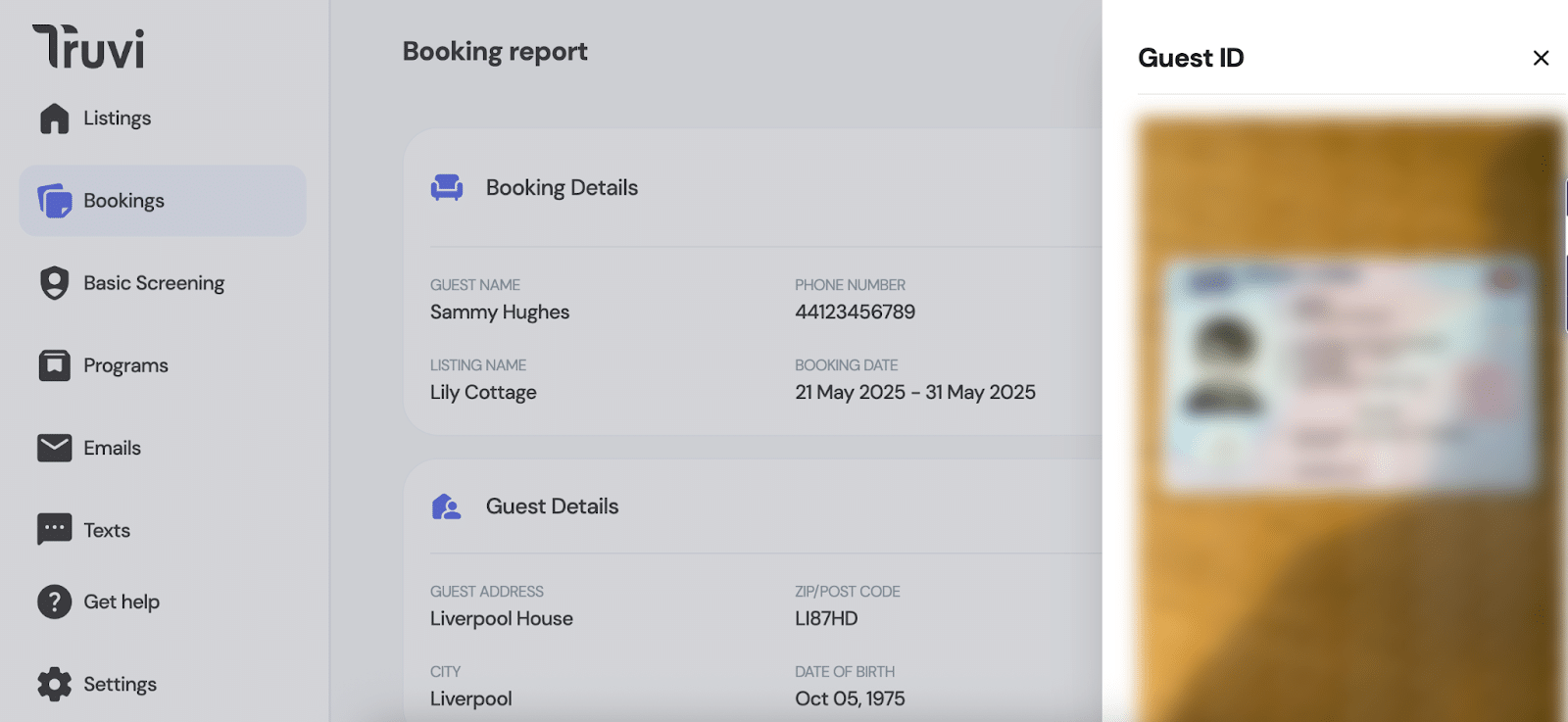The width and height of the screenshot is (1568, 722).
Task: Close the Guest ID panel
Action: tap(1541, 58)
